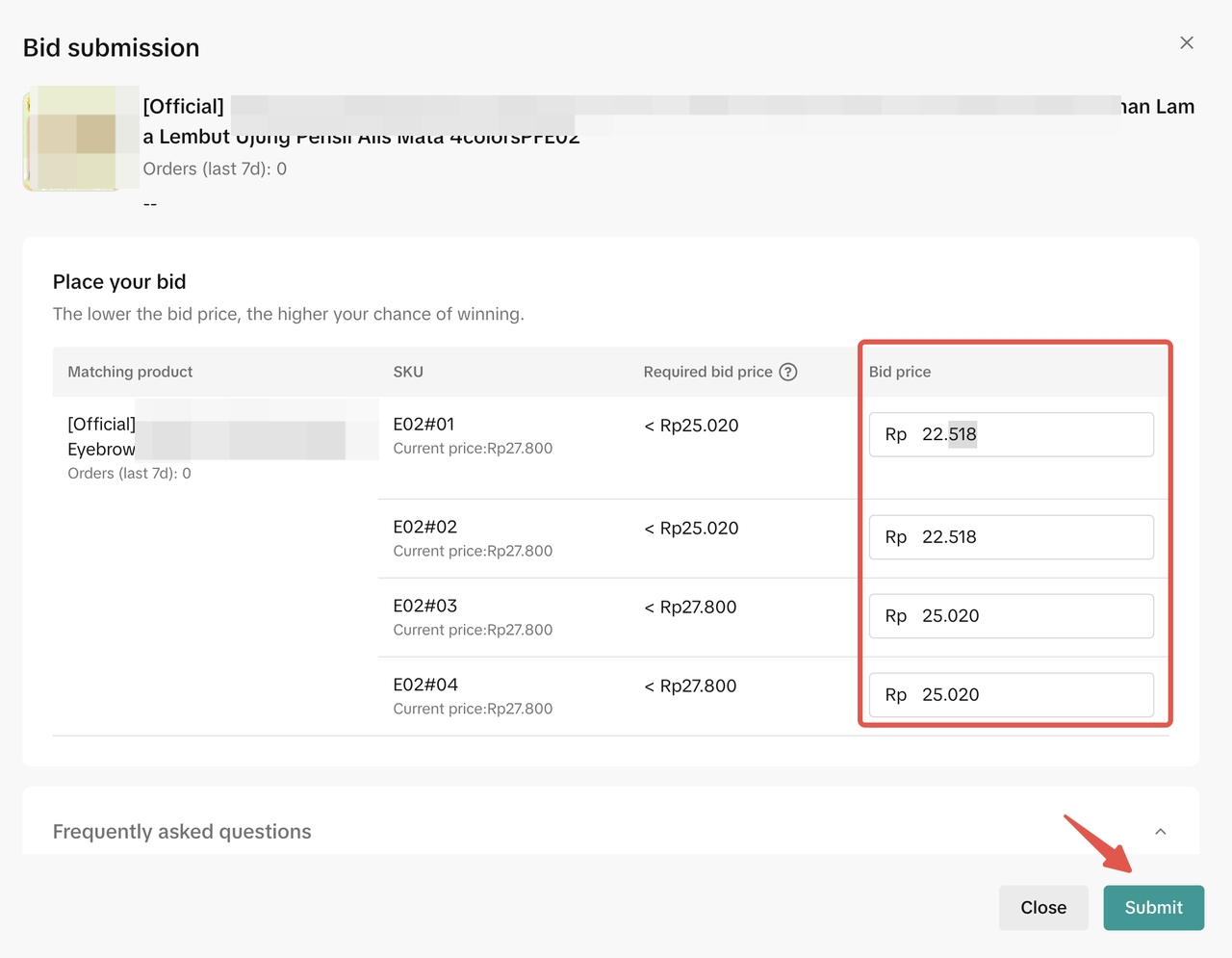Click the SKU E02#03 row label

pos(424,607)
